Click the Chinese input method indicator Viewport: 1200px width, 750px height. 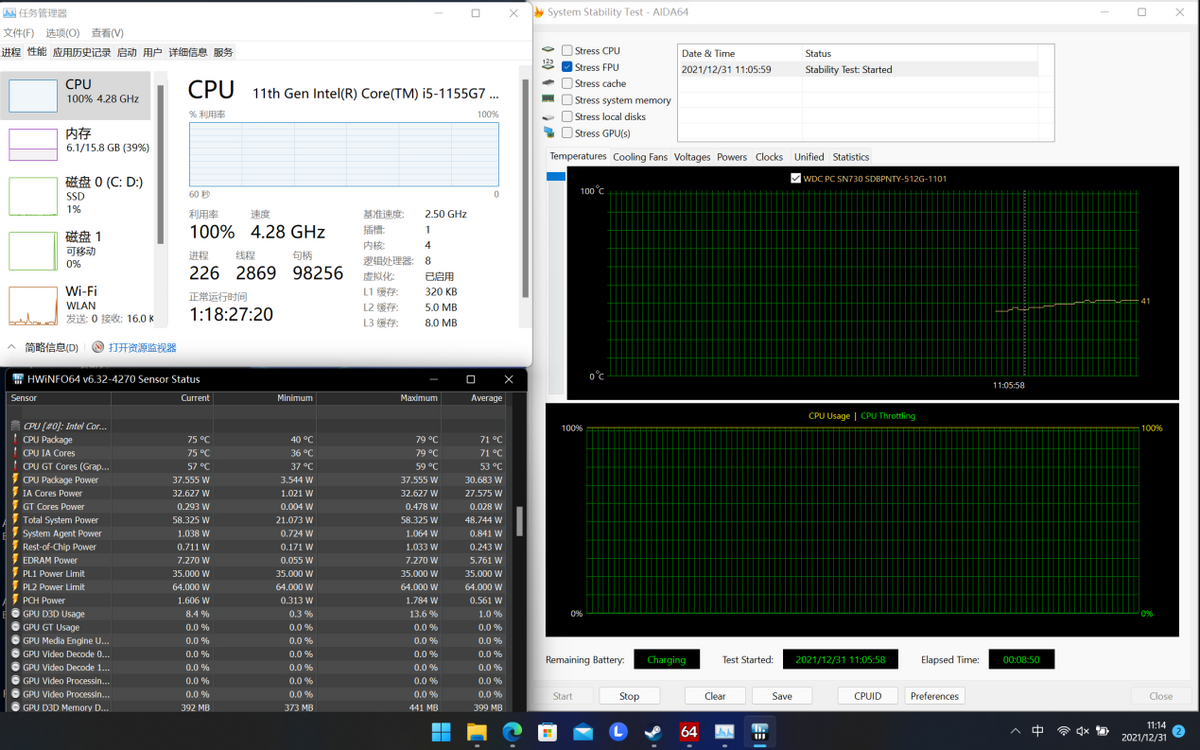pos(1038,731)
